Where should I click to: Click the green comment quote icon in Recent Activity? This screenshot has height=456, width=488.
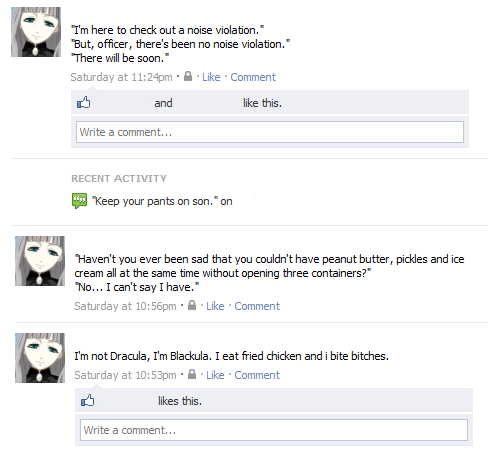tap(79, 201)
